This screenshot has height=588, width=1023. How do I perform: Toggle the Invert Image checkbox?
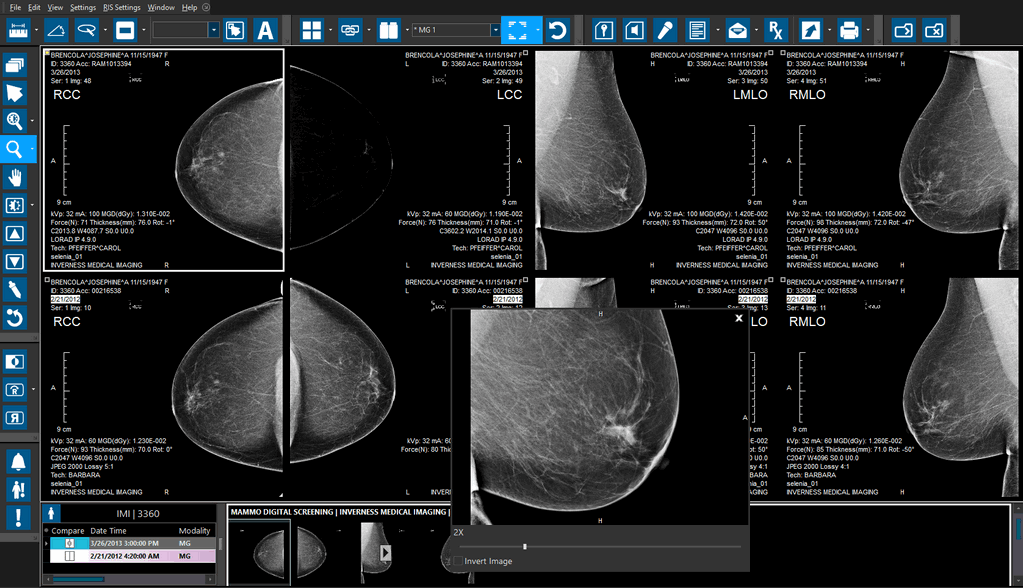(x=458, y=561)
